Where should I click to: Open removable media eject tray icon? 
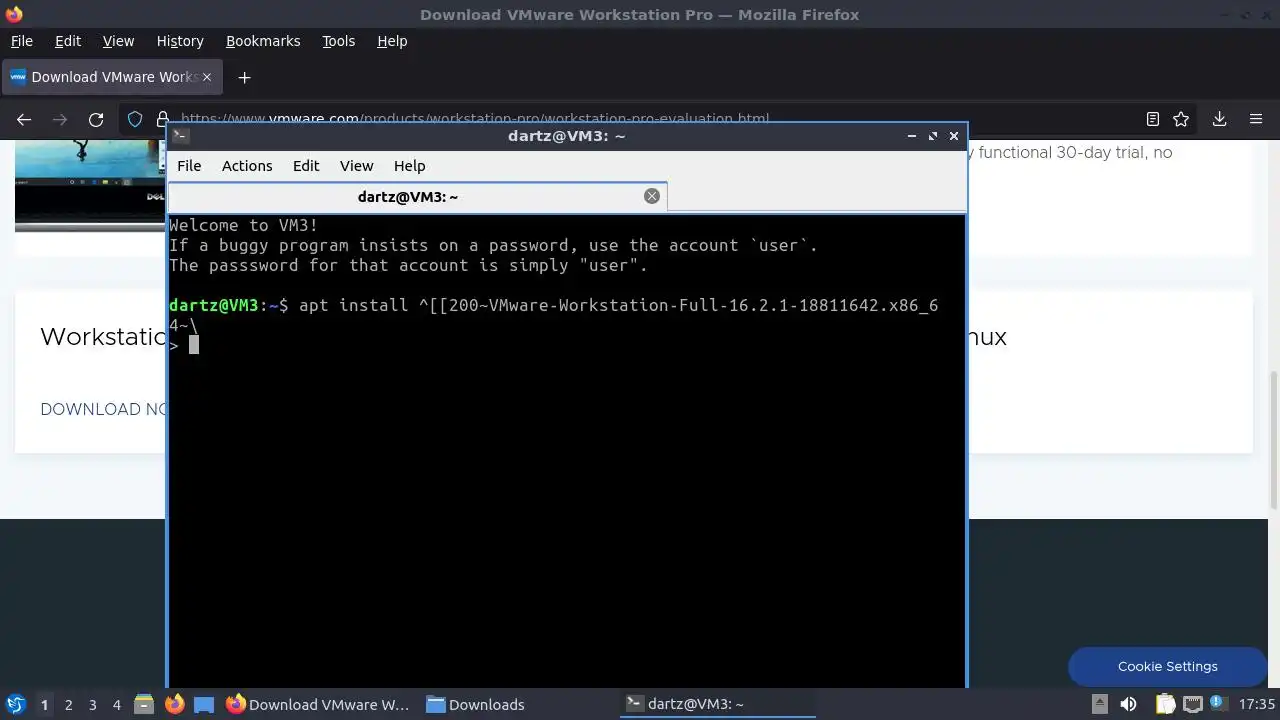pyautogui.click(x=1099, y=704)
